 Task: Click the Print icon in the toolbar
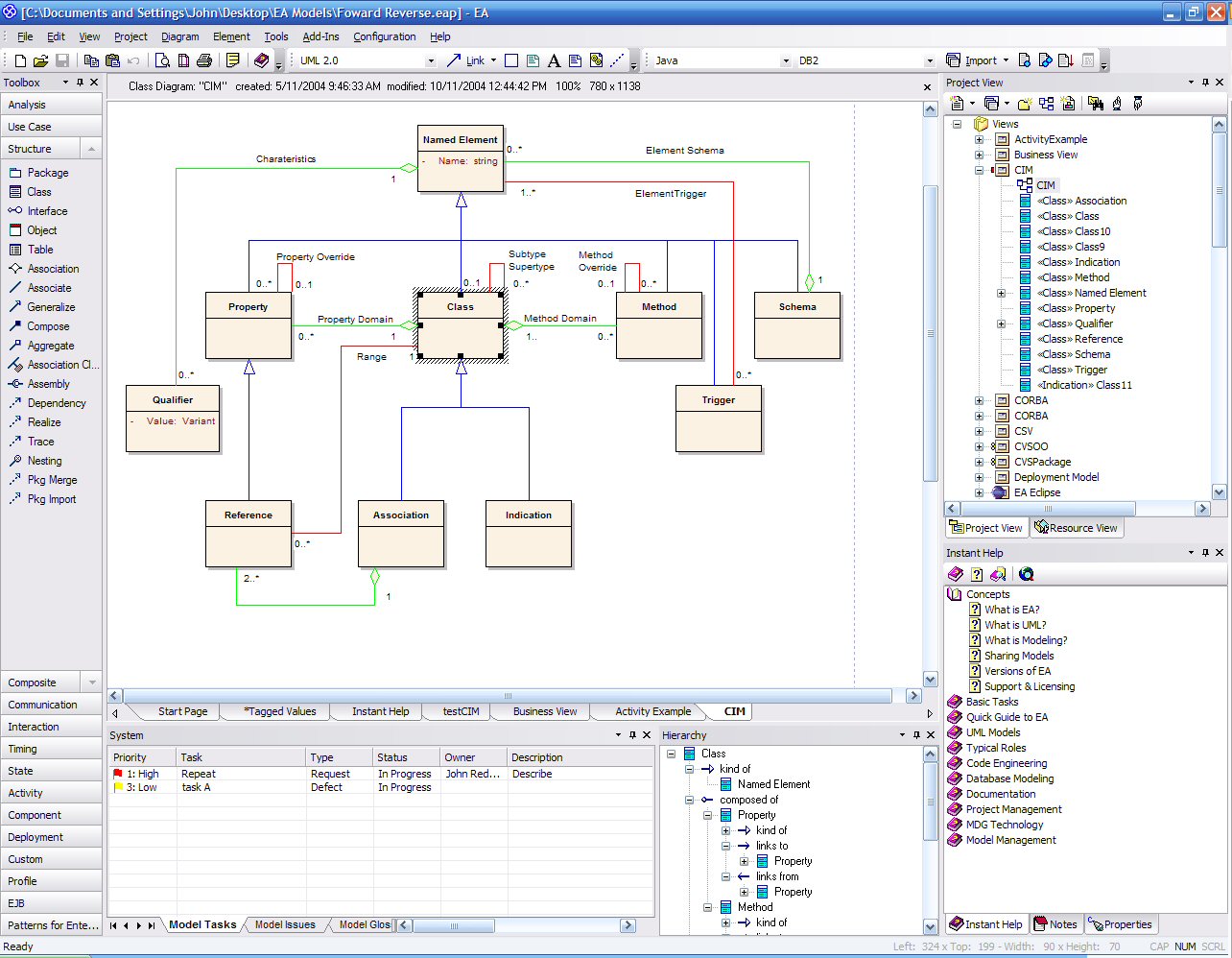[x=204, y=60]
